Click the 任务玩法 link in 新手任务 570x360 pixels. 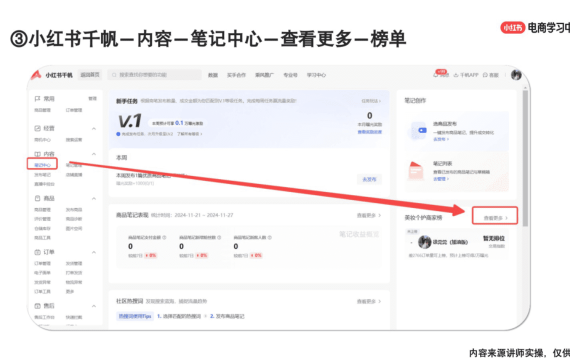pos(371,101)
